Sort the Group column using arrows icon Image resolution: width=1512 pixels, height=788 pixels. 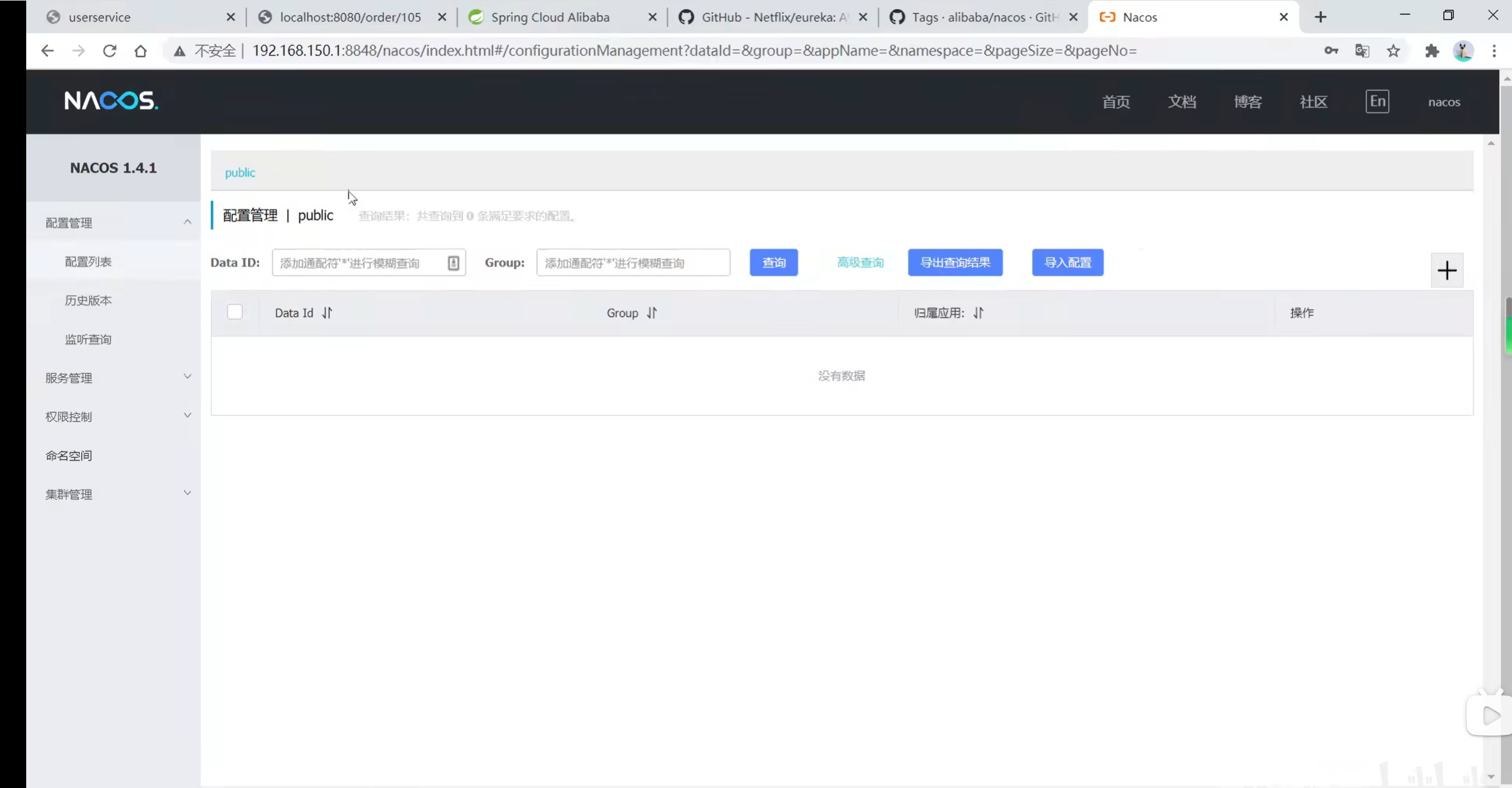click(x=652, y=313)
